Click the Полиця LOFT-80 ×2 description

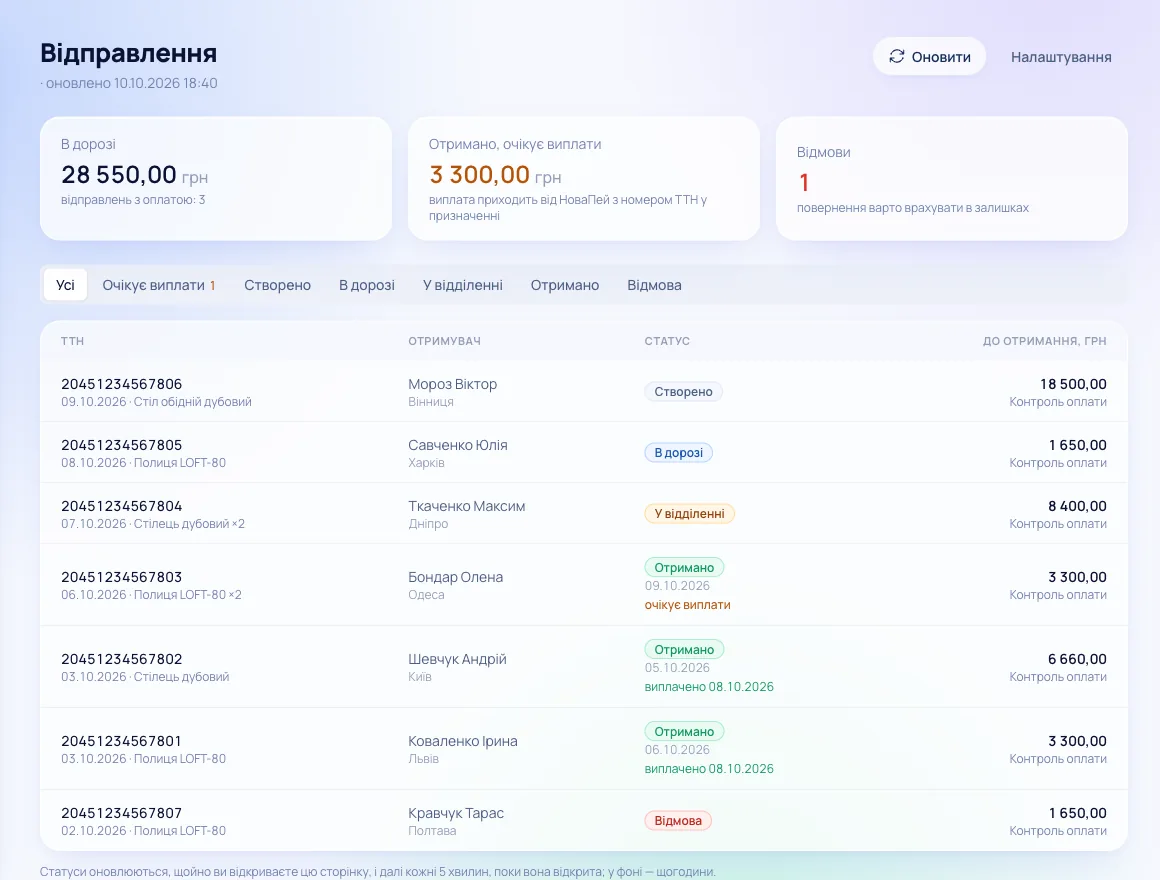coord(187,595)
